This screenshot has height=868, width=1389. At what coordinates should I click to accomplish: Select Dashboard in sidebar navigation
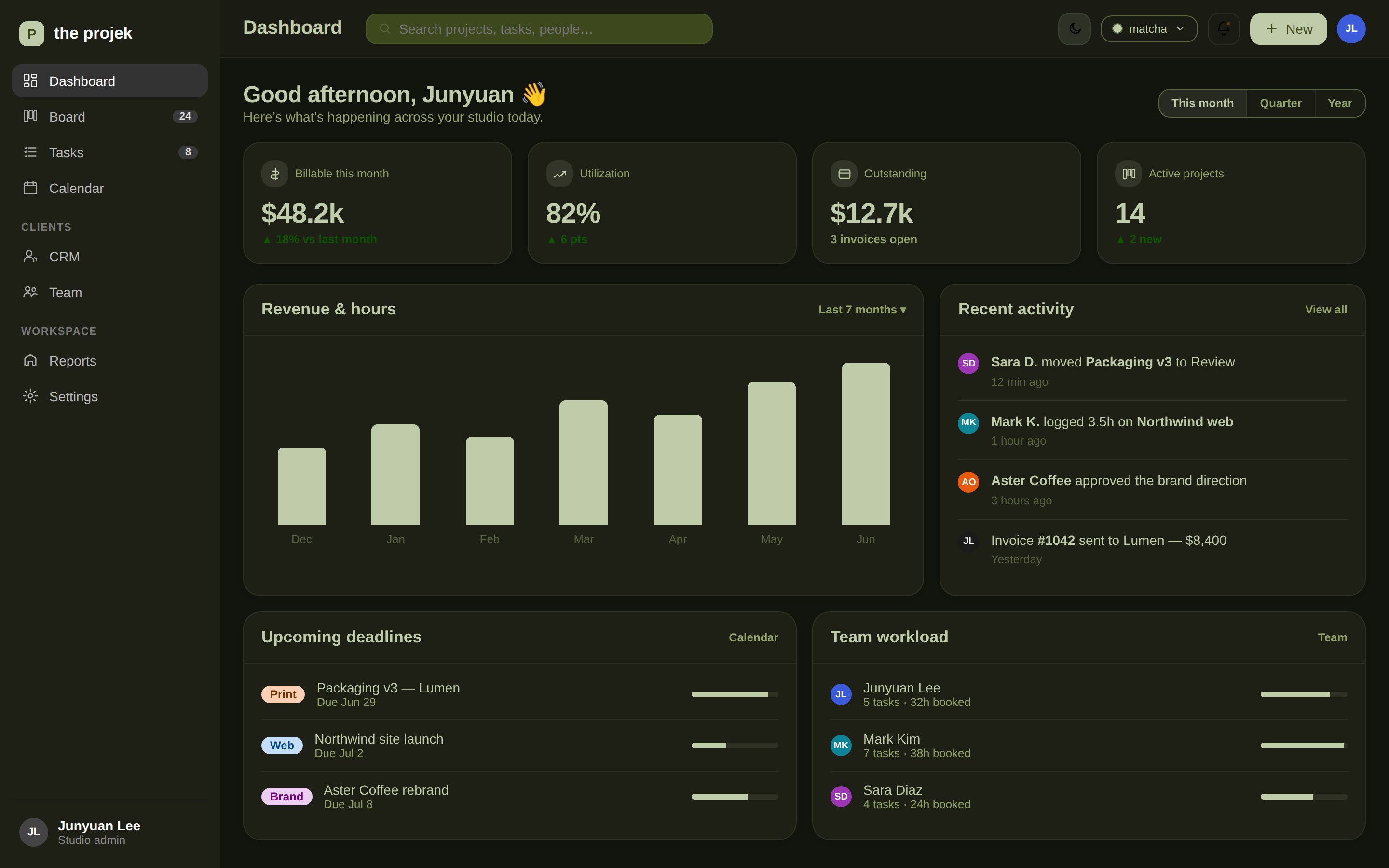pyautogui.click(x=109, y=81)
